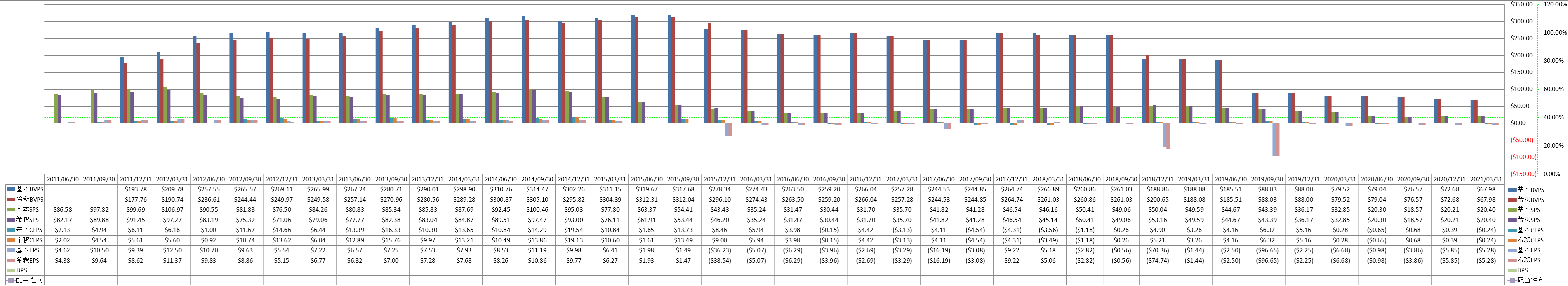Select 希釈SPS row label in data table
Image resolution: width=1568 pixels, height=286 pixels.
click(x=23, y=220)
